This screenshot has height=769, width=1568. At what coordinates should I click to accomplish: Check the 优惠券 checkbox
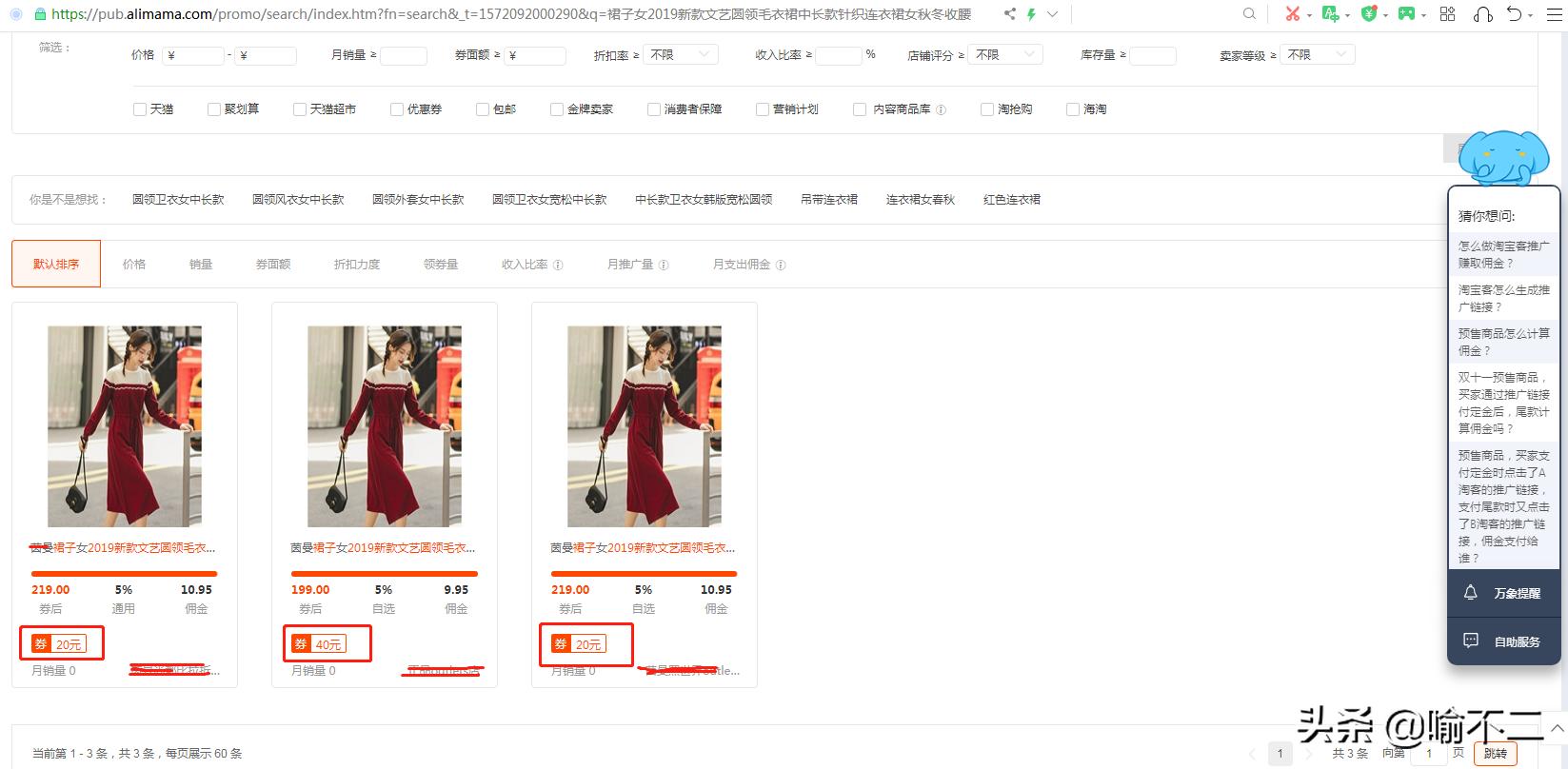(x=397, y=109)
